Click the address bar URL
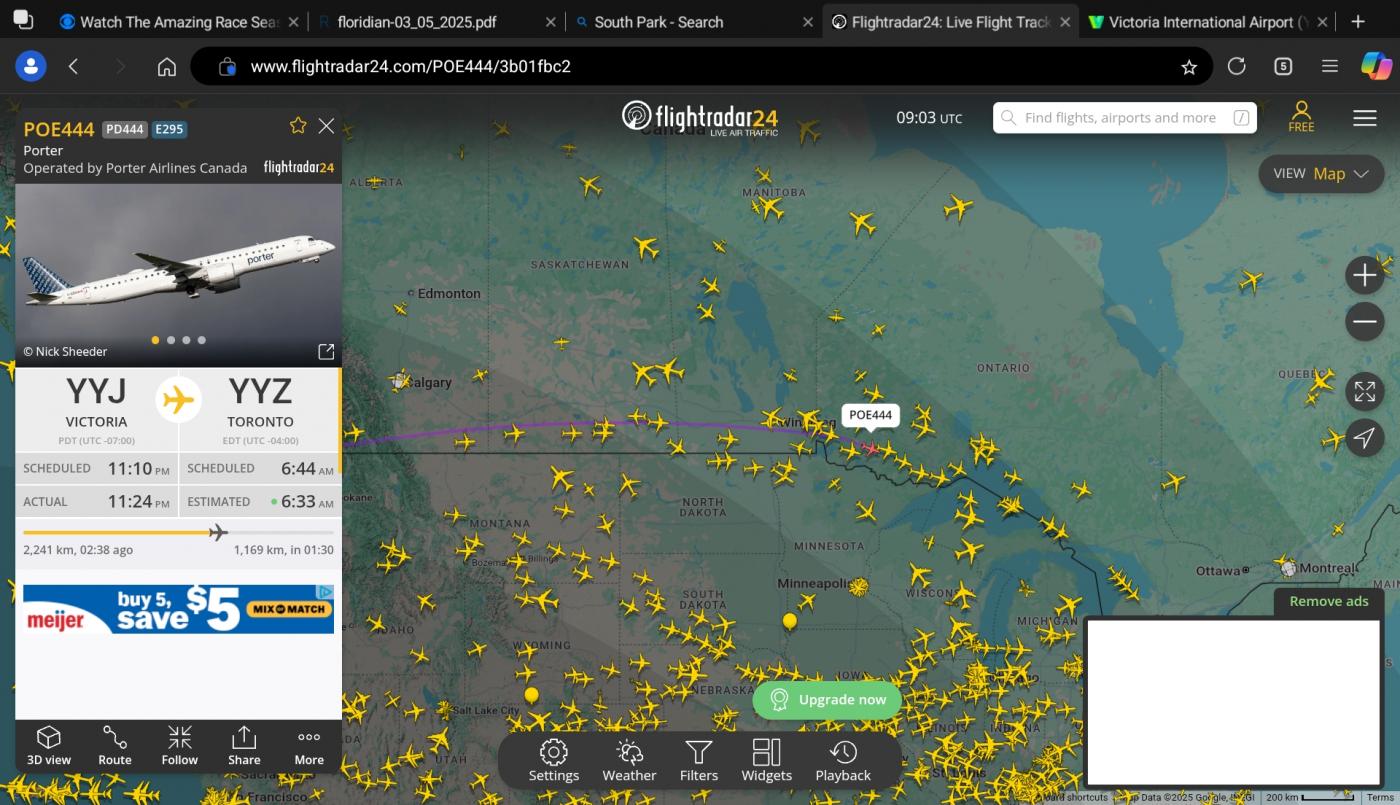The width and height of the screenshot is (1400, 805). pos(411,67)
